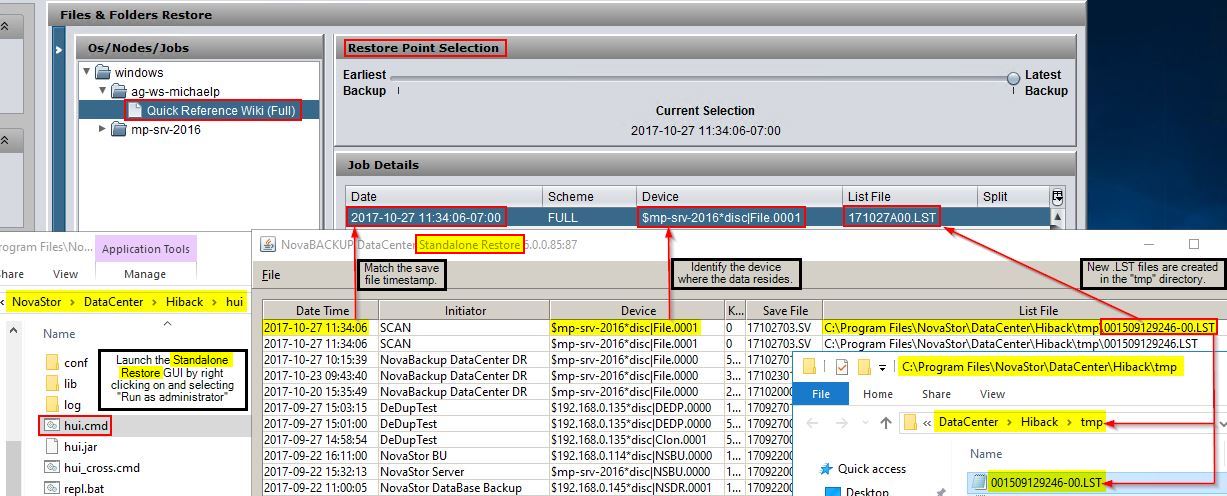Click Job Details scrollbar up arrow

(x=1058, y=215)
